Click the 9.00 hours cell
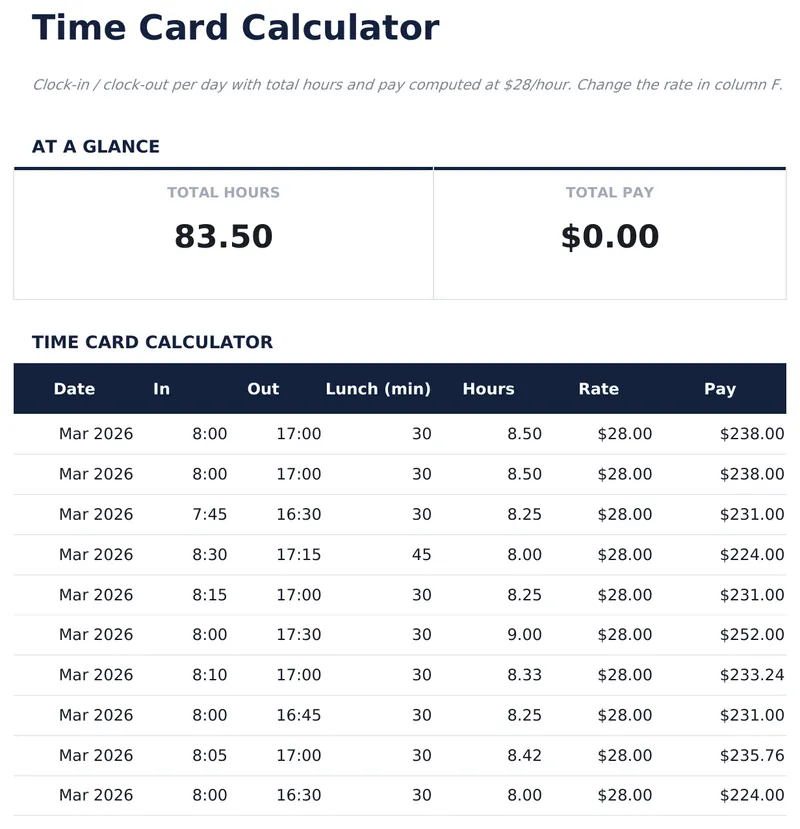The image size is (800, 829). pyautogui.click(x=524, y=634)
